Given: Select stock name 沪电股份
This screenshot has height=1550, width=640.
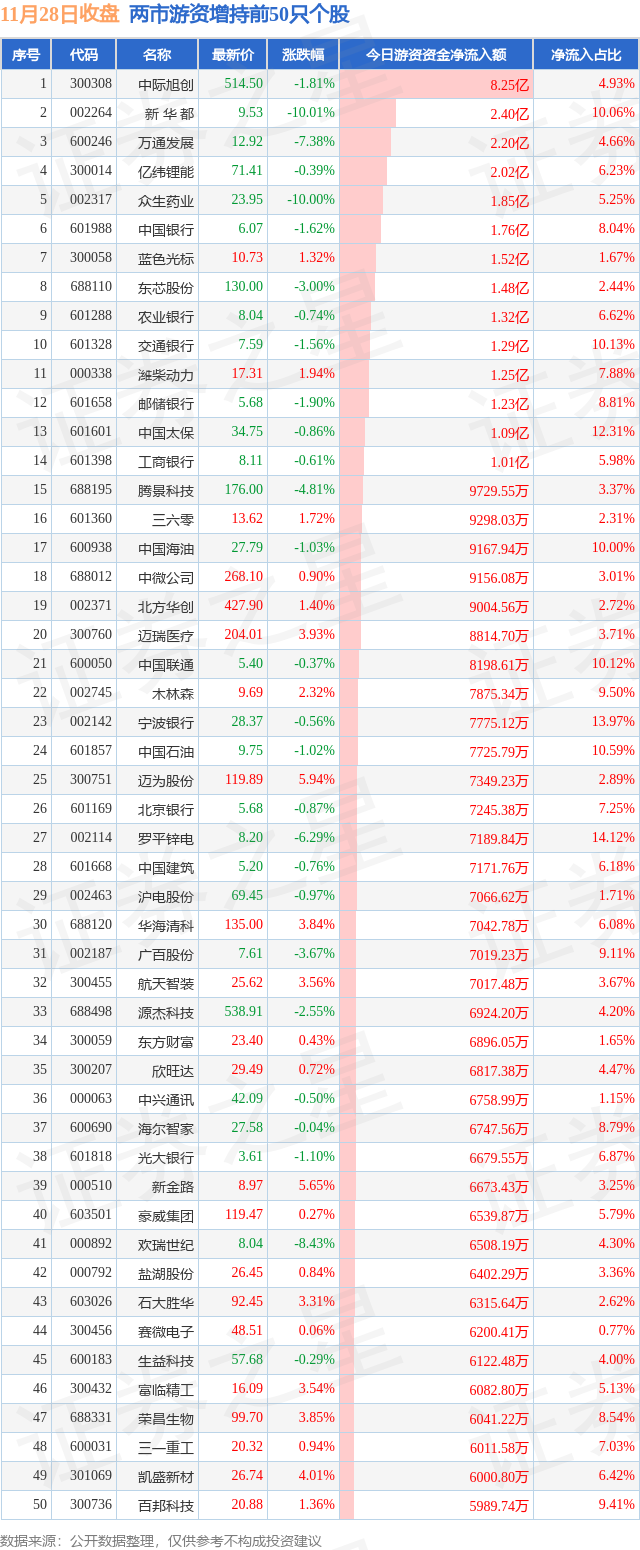Looking at the screenshot, I should coord(167,897).
